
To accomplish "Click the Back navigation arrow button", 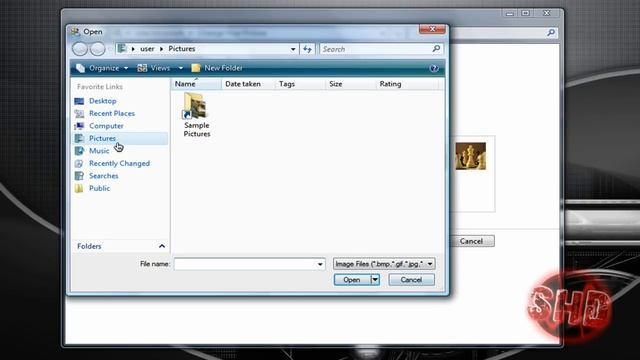I will pos(80,49).
